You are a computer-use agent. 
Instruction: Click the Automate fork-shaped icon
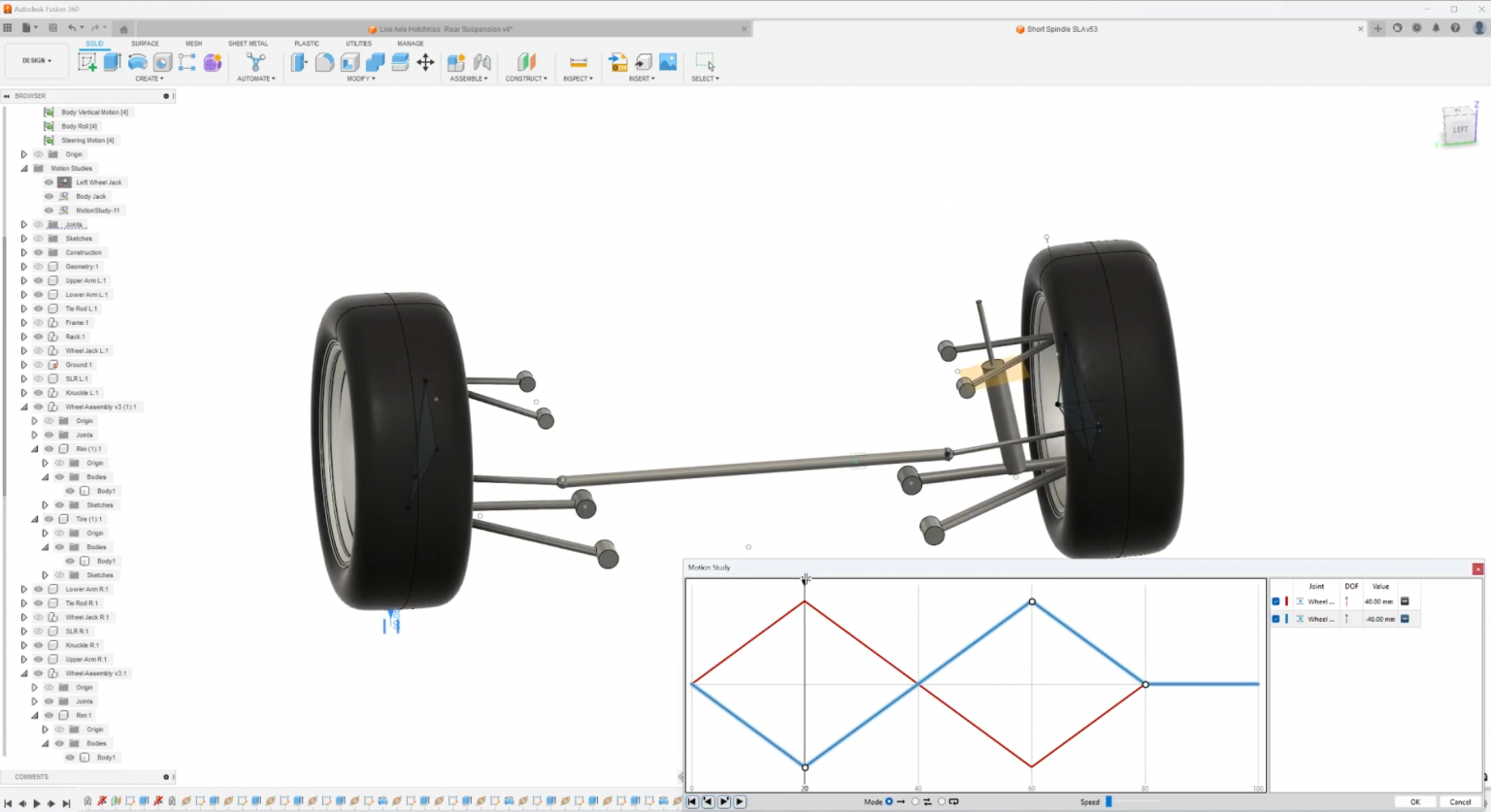255,62
